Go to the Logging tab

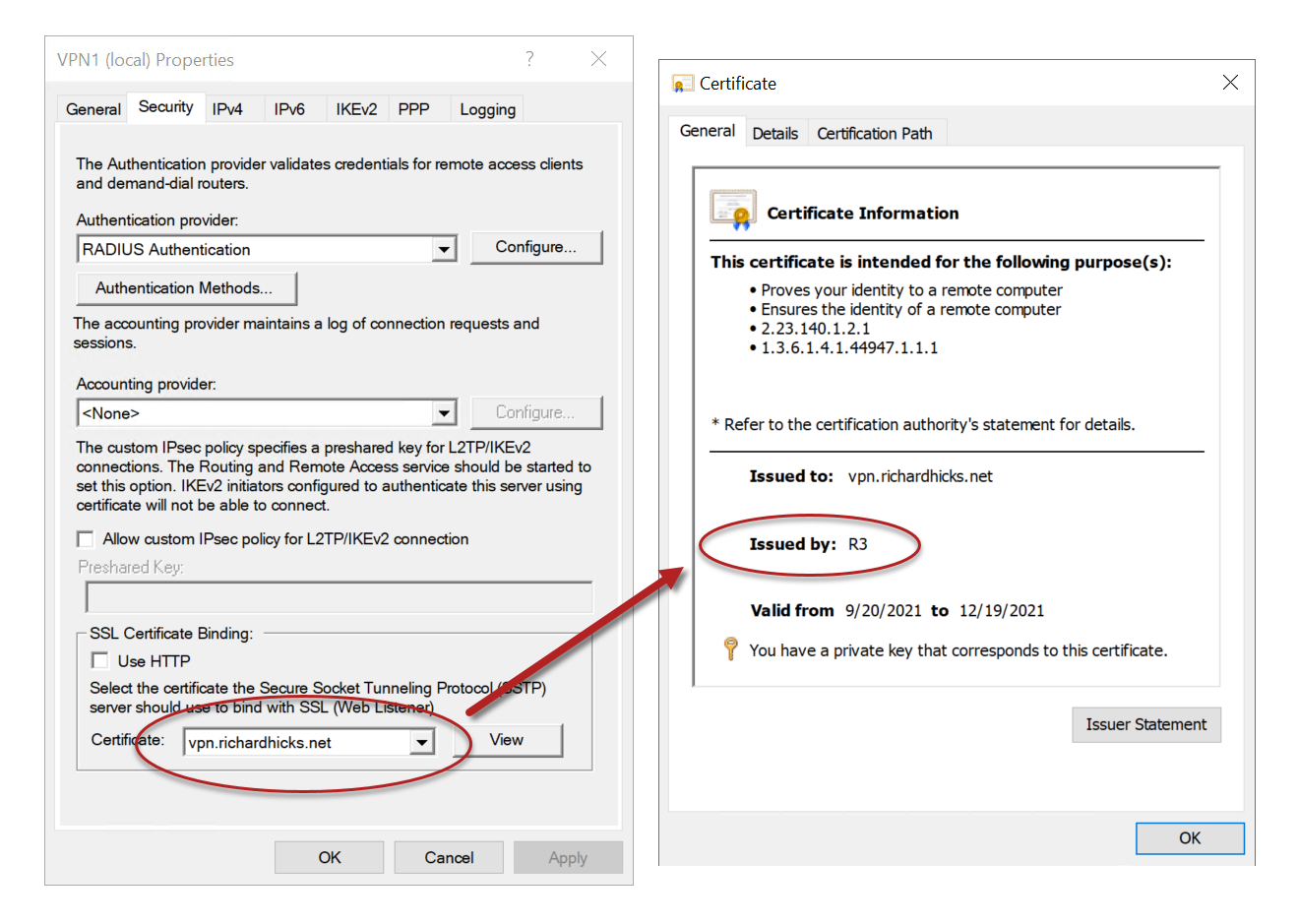[487, 109]
